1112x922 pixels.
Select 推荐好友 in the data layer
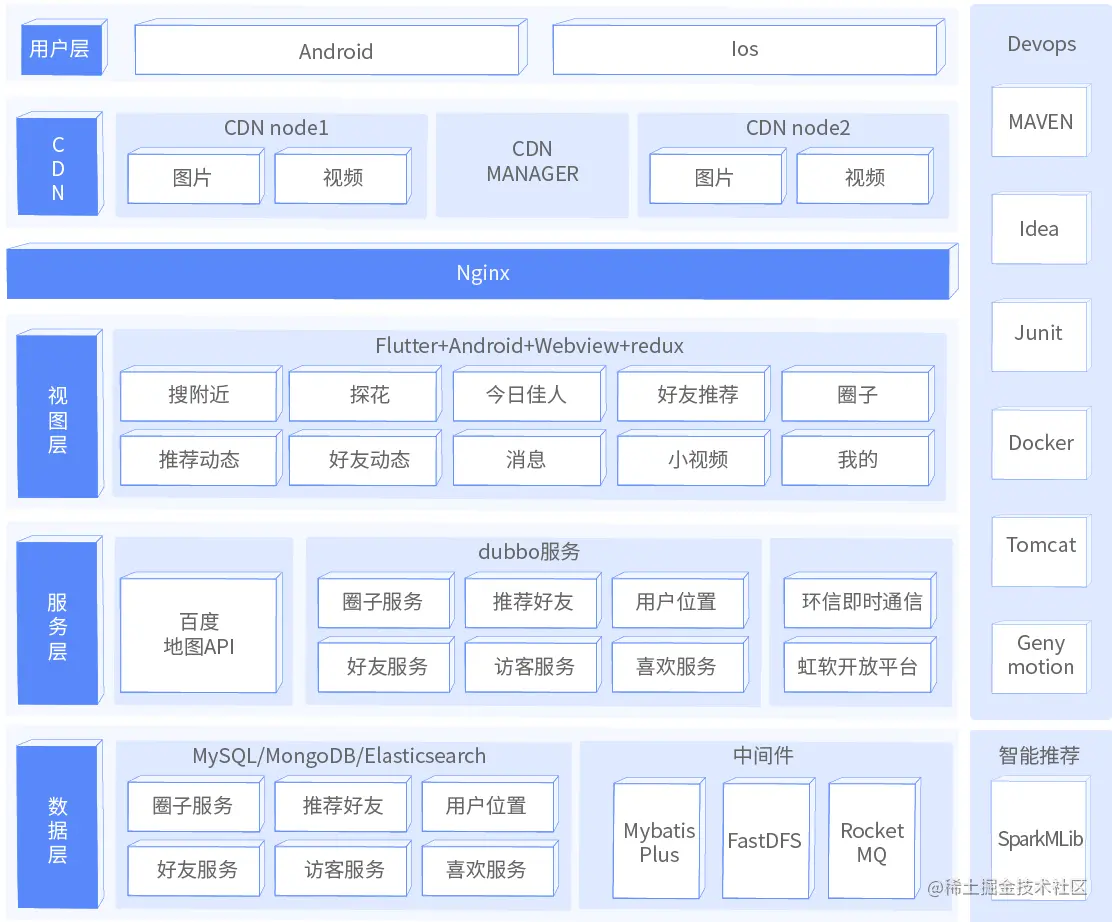coord(343,804)
